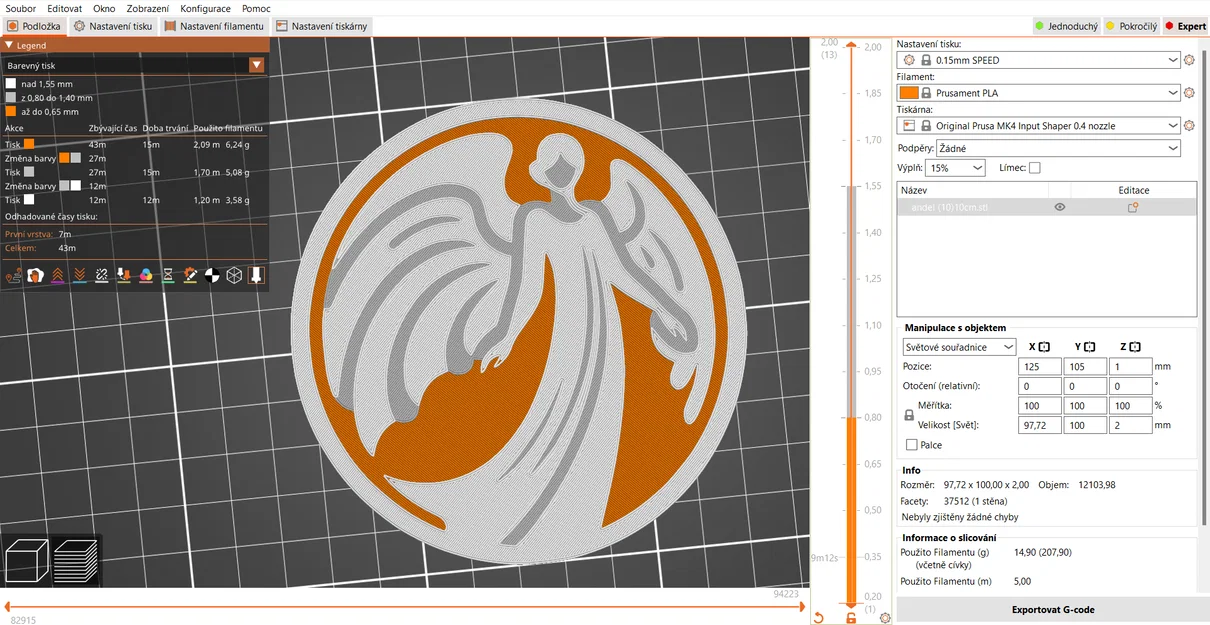Open the Editovat menu
Viewport: 1210px width, 625px height.
click(x=65, y=8)
